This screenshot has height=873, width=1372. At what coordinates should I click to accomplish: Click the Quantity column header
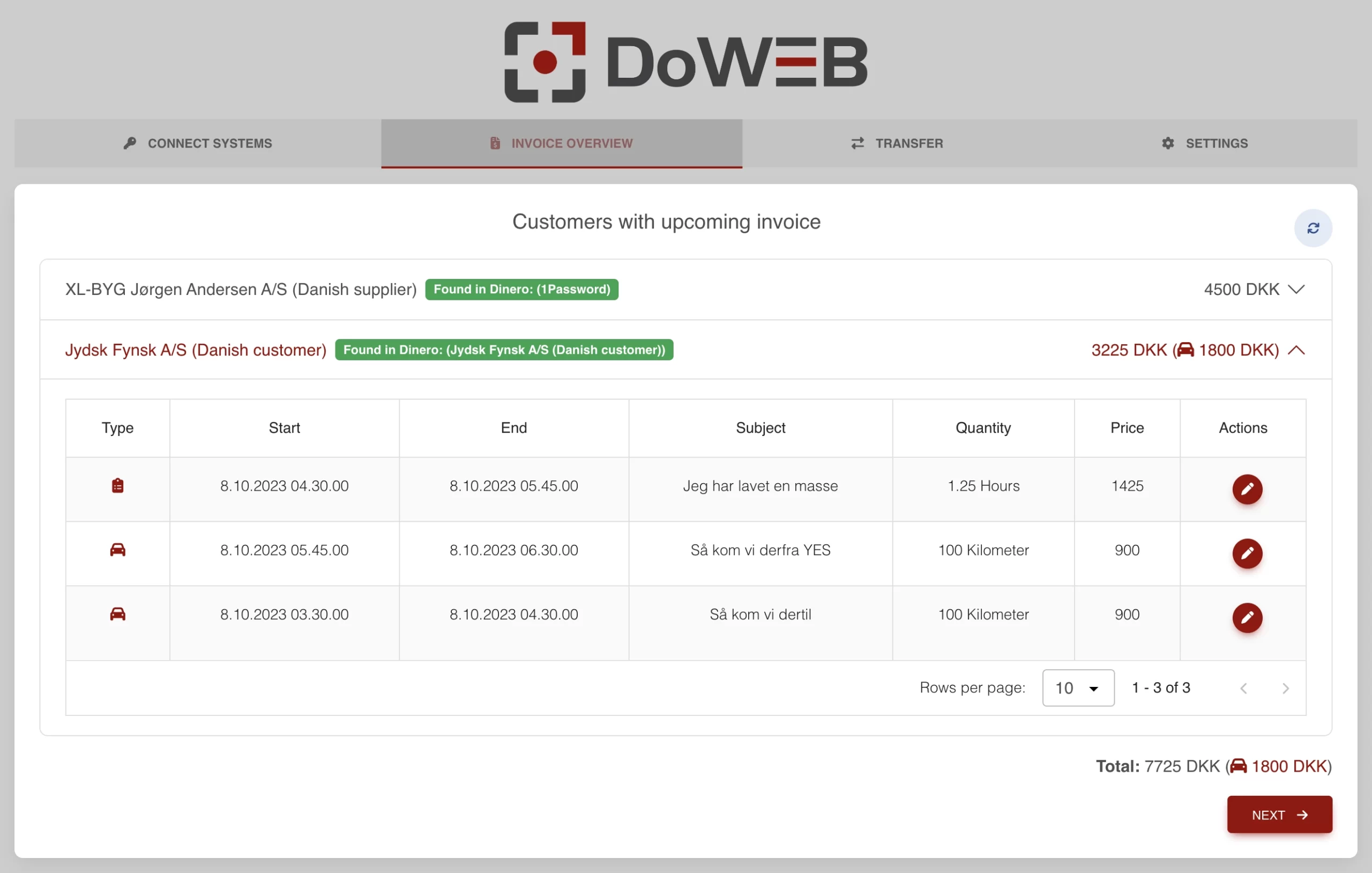click(x=983, y=428)
